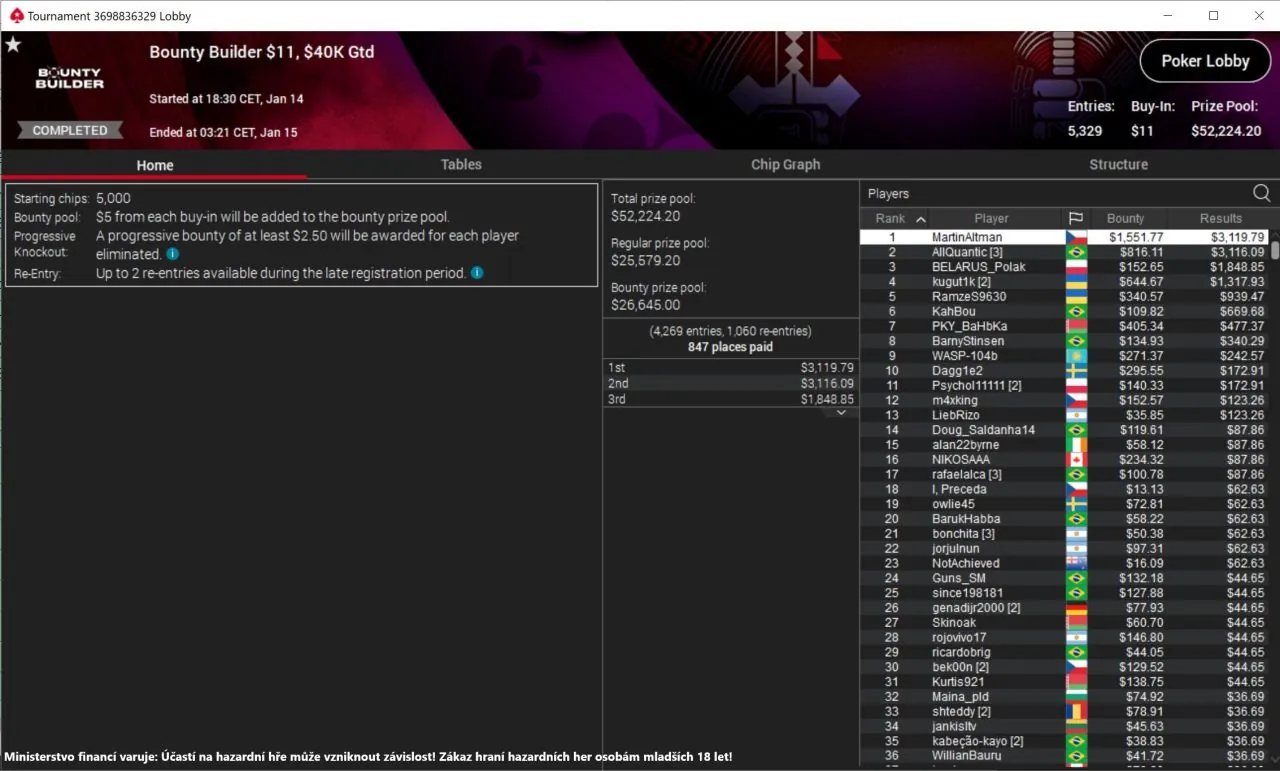Click MartinAltman's Czech flag icon
Screen dimensions: 1280x771
(x=1076, y=238)
